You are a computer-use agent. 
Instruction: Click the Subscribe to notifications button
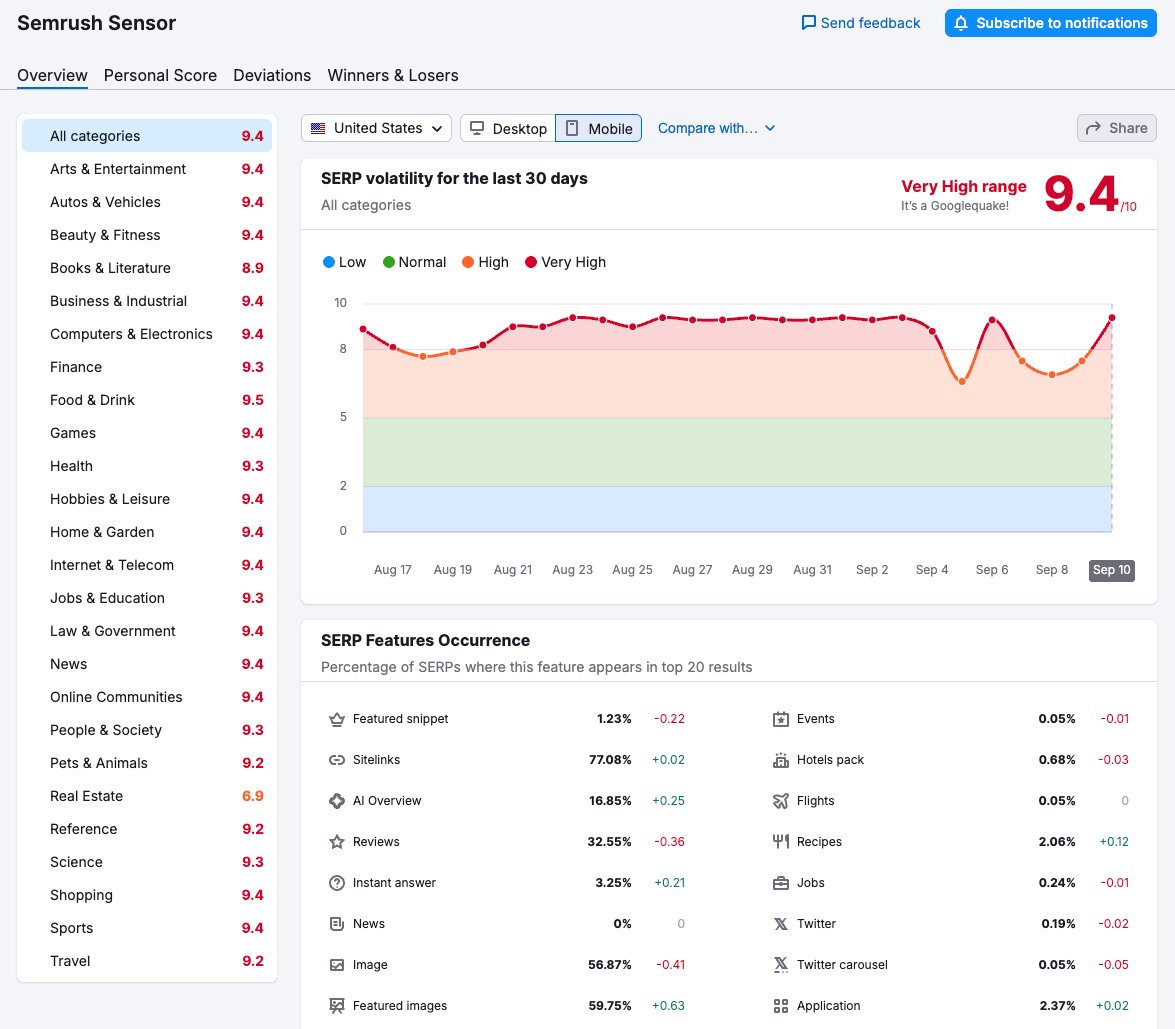[1050, 22]
